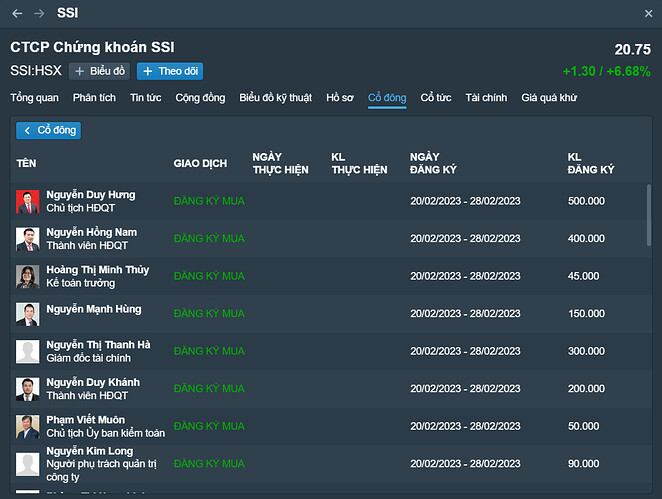Open Nguyễn Hồng Nam's name link

tap(92, 232)
